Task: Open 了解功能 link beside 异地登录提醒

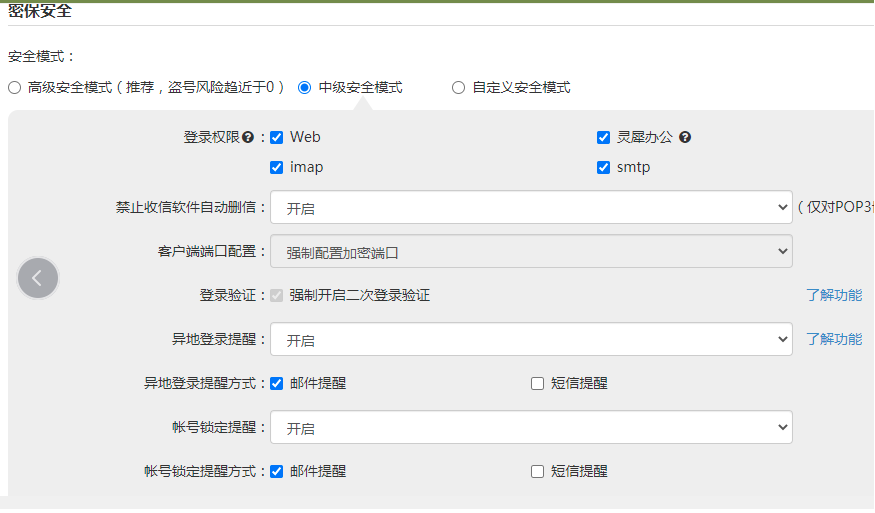Action: click(834, 340)
